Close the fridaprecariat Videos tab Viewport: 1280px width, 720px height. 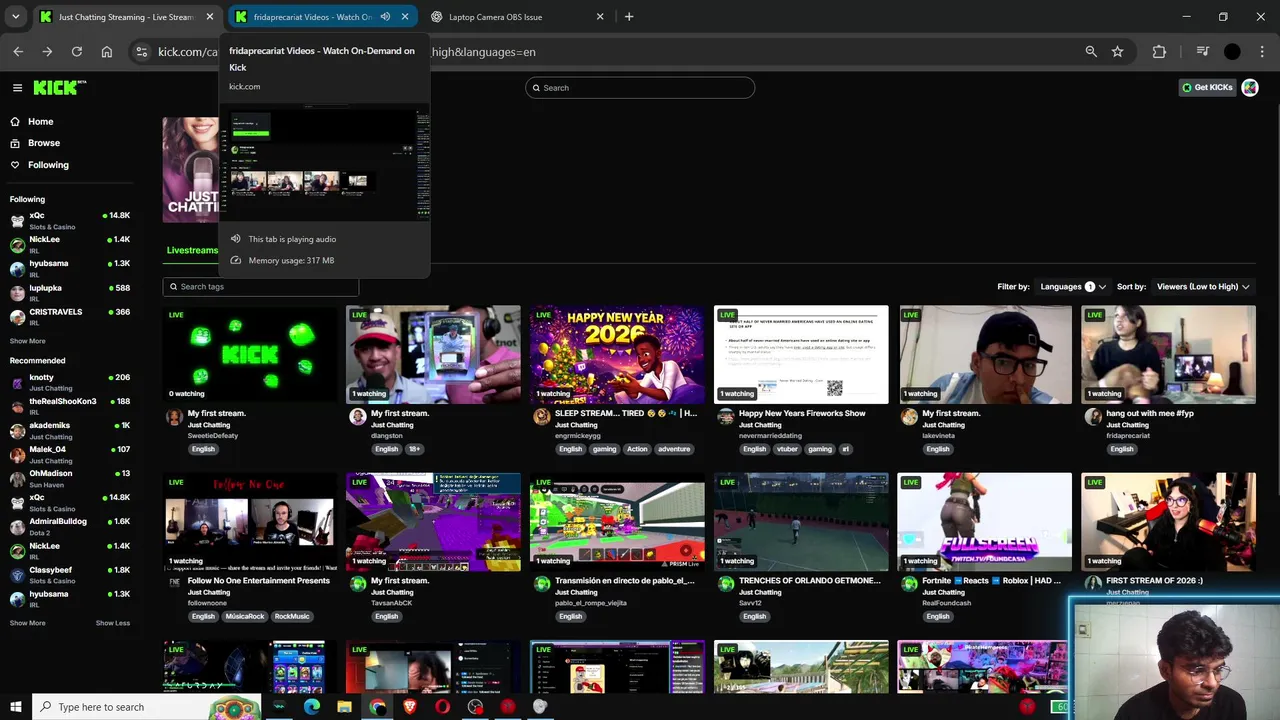pyautogui.click(x=405, y=17)
